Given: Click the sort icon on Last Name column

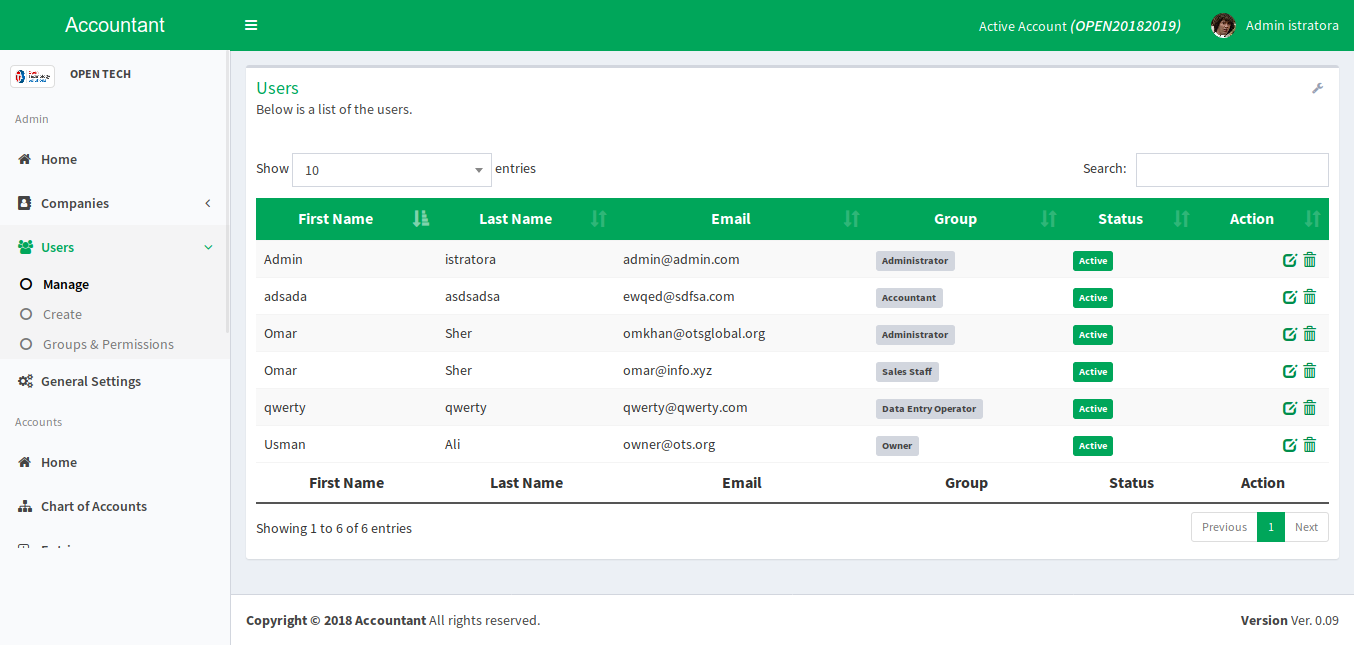Looking at the screenshot, I should (x=599, y=219).
